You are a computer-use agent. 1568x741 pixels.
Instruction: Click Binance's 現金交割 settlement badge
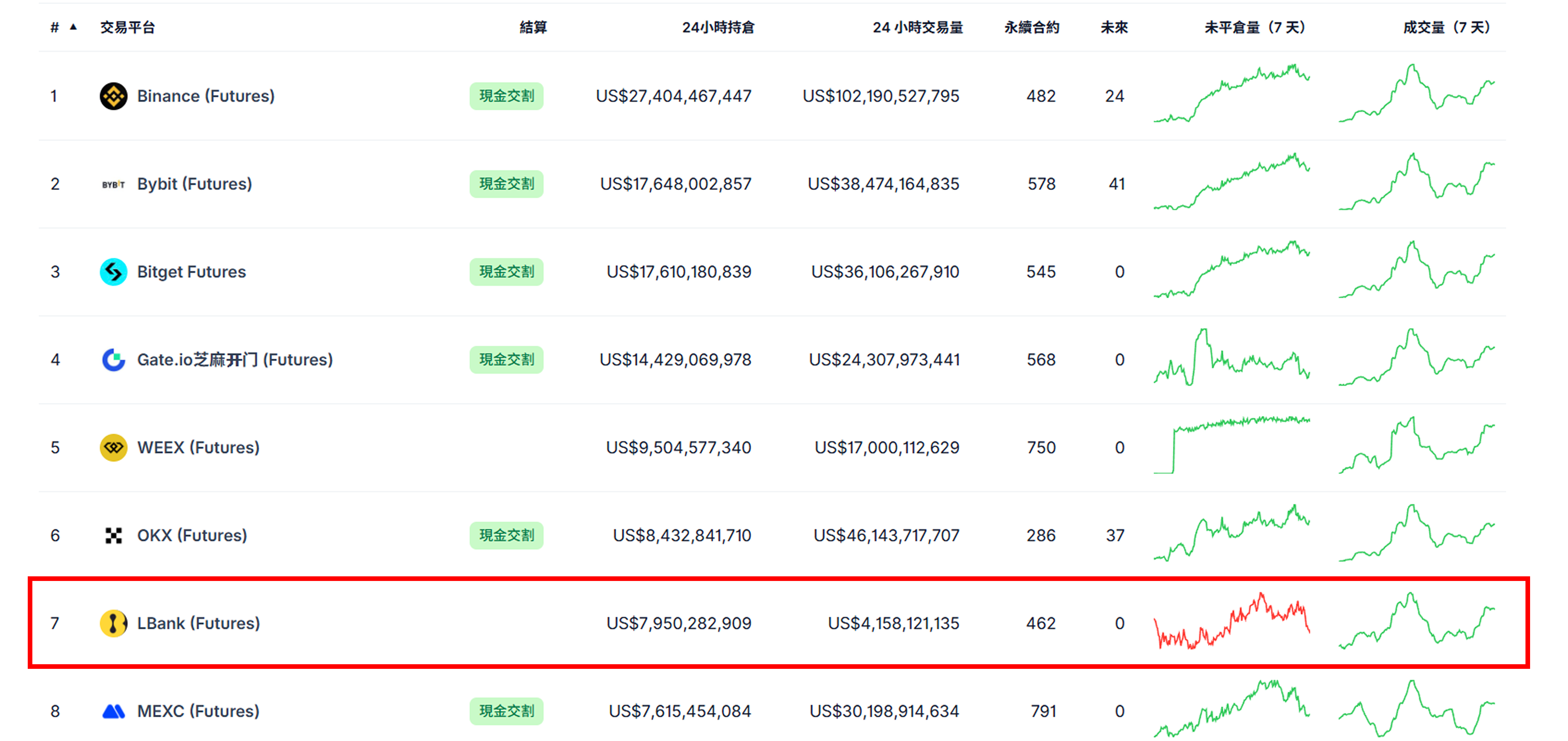(x=506, y=96)
